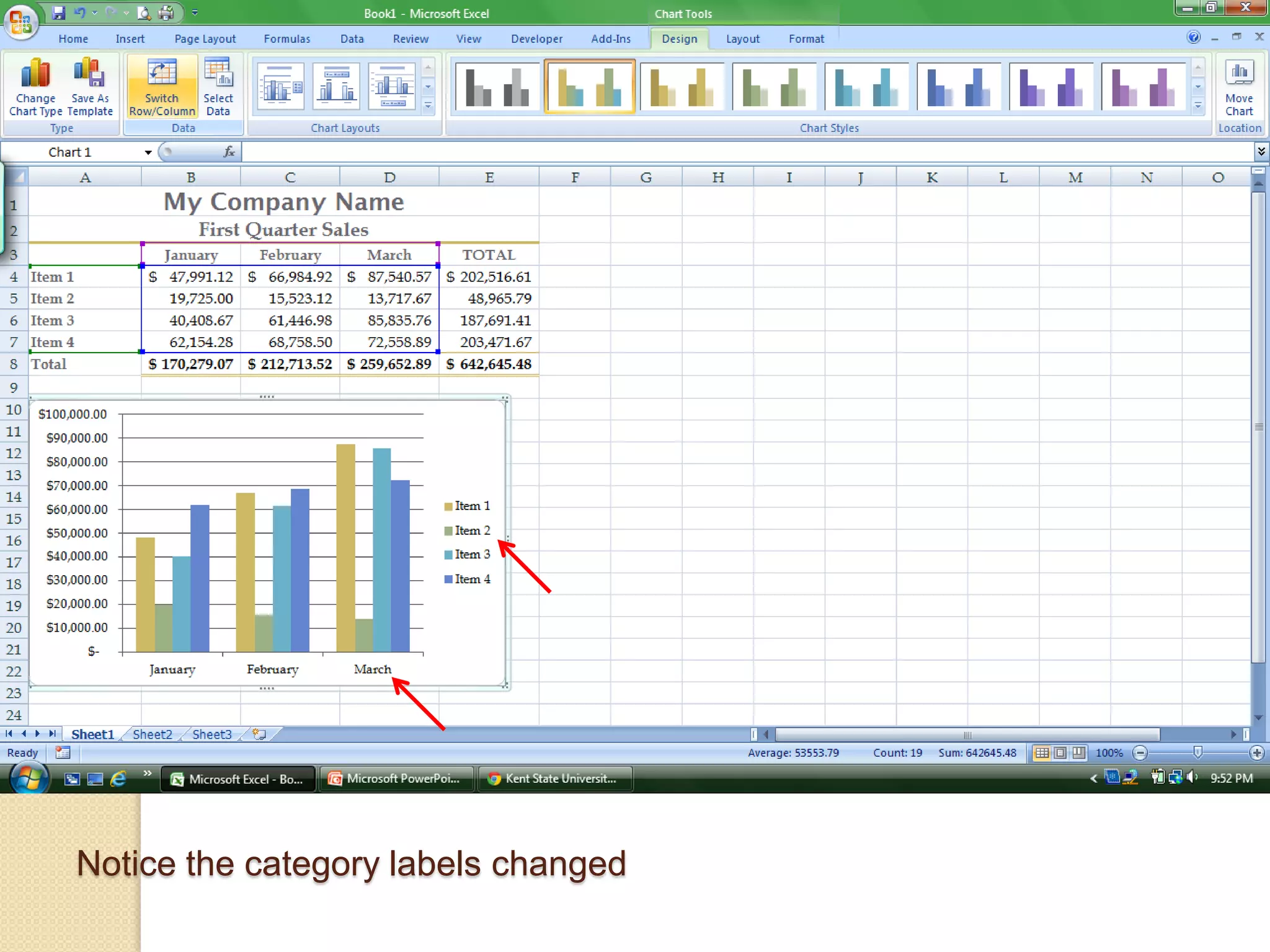Click the Save icon in quick access toolbar
This screenshot has height=952, width=1270.
coord(58,12)
